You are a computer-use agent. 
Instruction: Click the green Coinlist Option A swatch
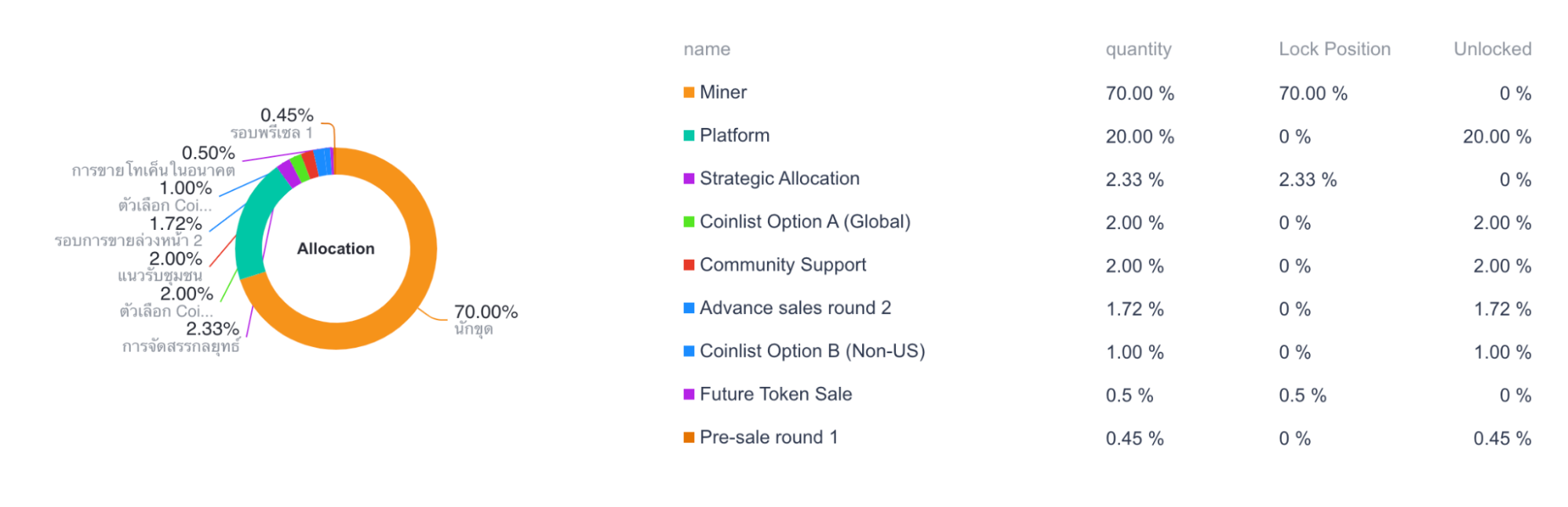[689, 222]
